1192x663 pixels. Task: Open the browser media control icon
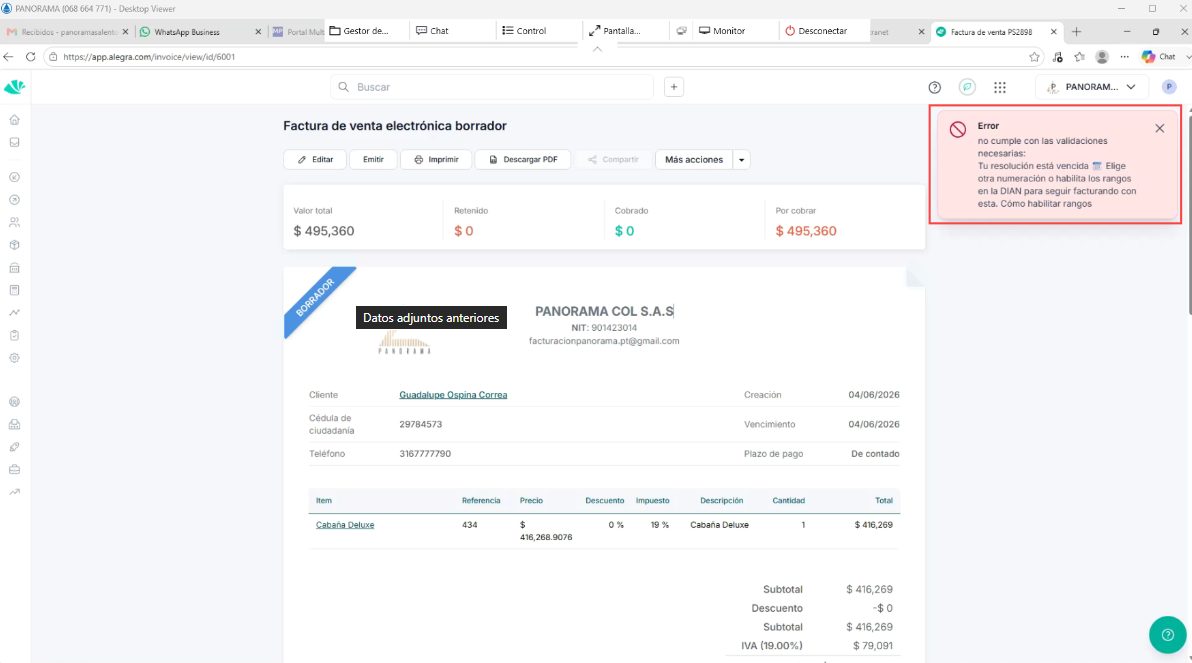(1057, 57)
